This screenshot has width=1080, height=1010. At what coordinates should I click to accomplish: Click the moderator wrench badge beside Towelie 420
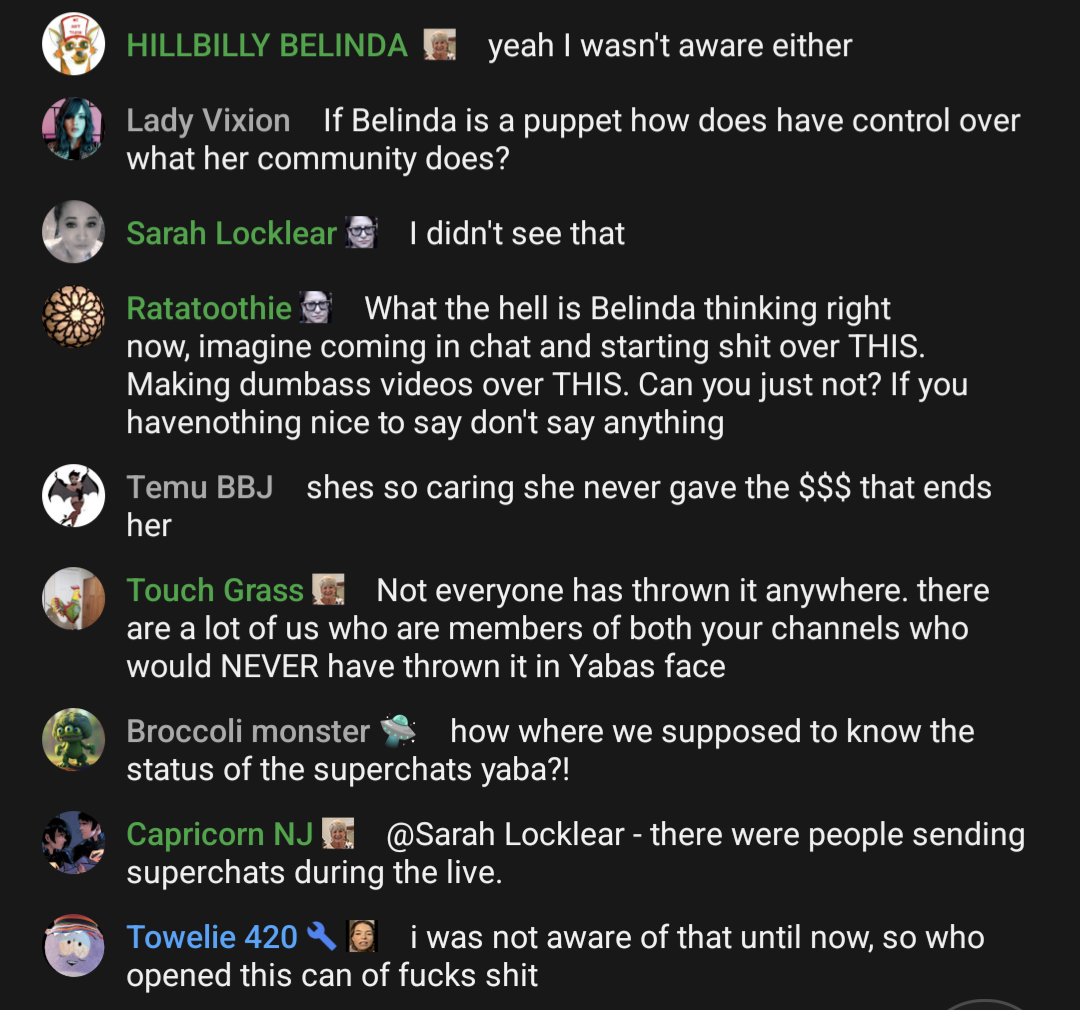click(321, 936)
